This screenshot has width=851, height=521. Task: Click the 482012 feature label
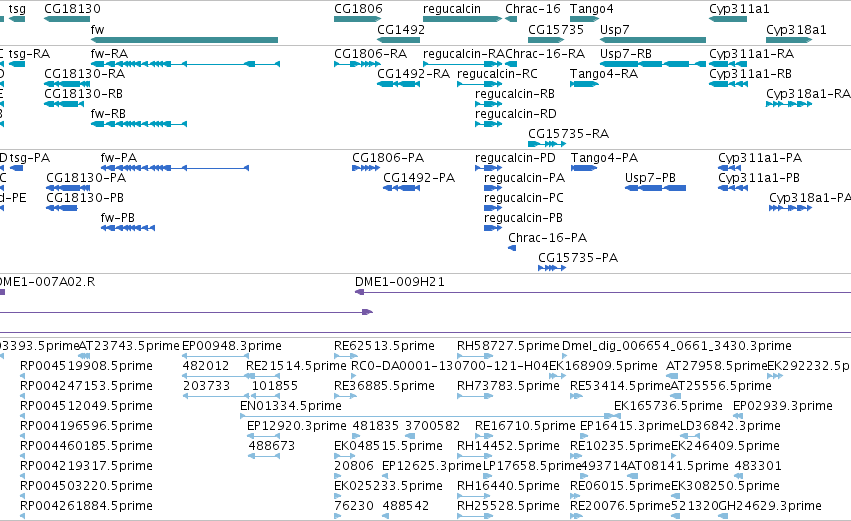click(x=206, y=366)
